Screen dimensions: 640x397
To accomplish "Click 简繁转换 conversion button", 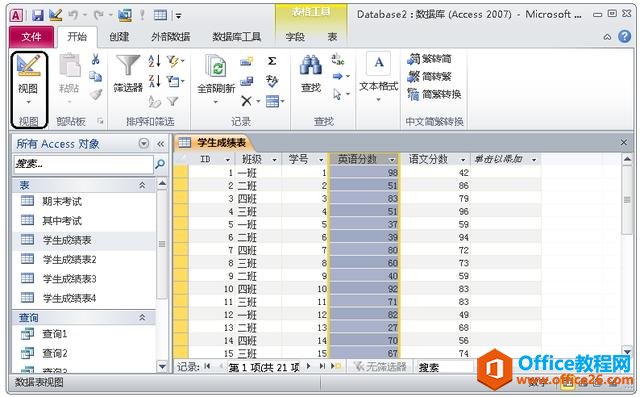I will click(434, 94).
